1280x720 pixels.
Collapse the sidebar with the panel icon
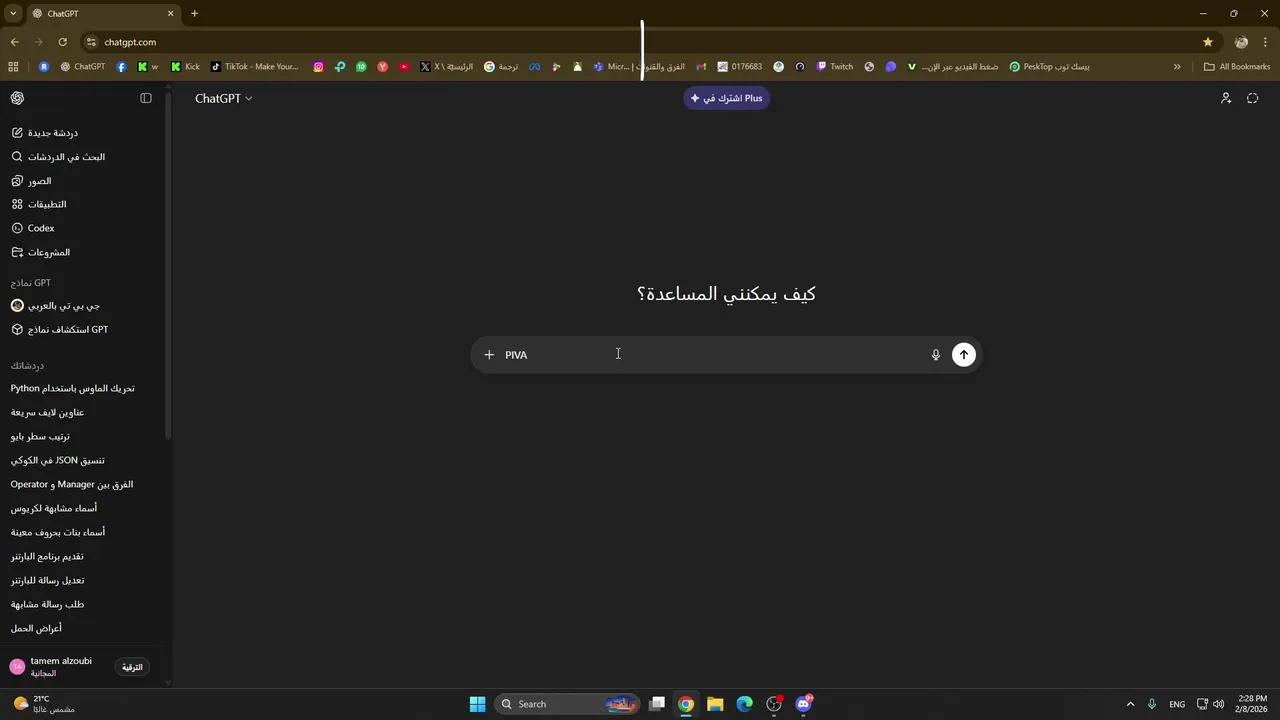(146, 98)
